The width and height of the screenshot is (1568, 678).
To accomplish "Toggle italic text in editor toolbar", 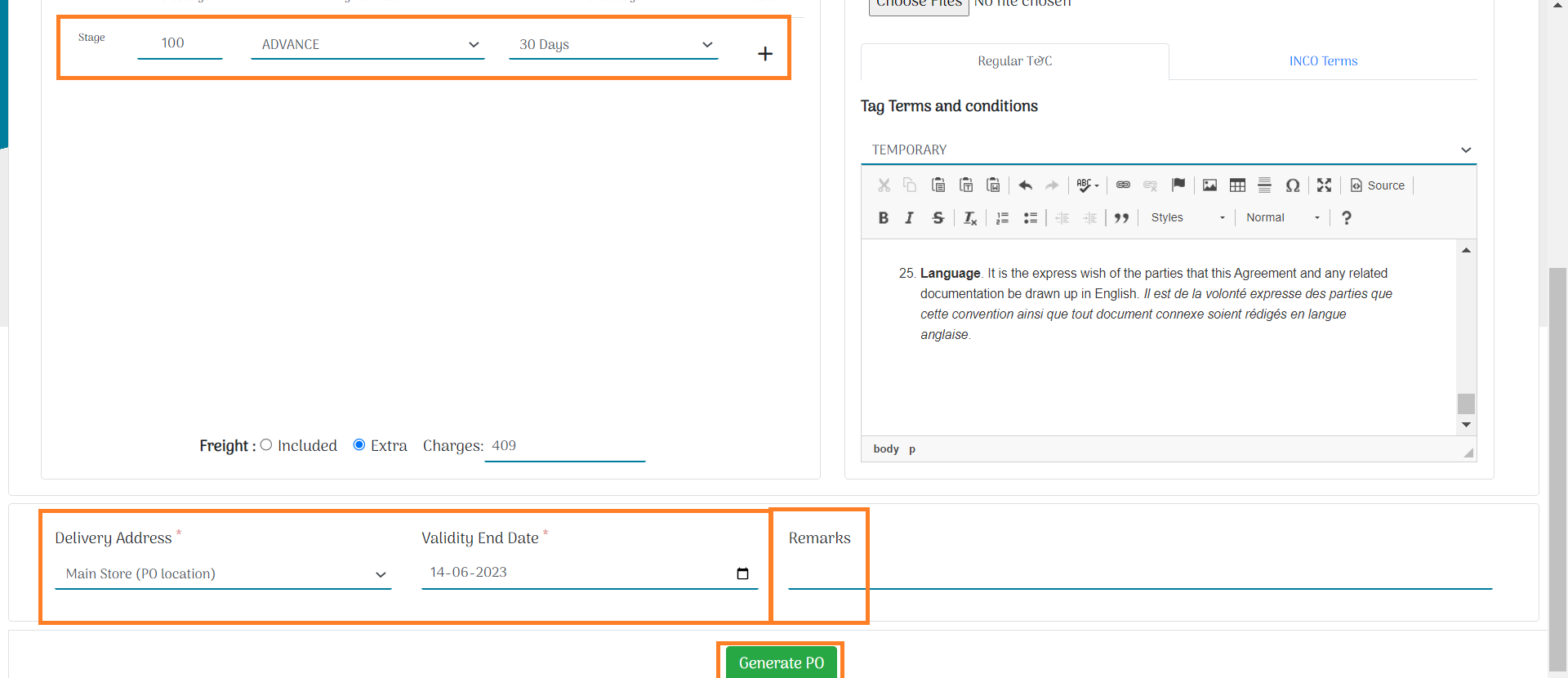I will coord(909,217).
